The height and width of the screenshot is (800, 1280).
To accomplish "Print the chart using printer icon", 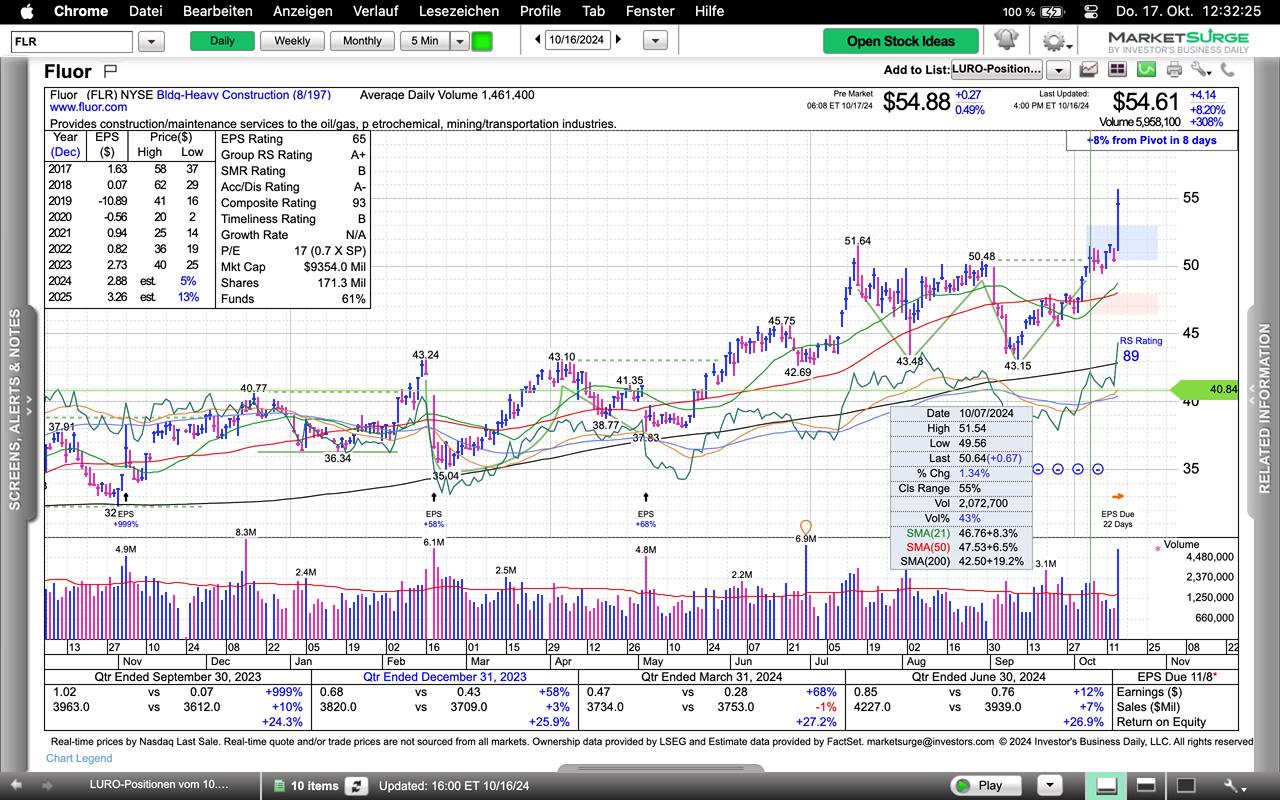I will coord(1174,70).
